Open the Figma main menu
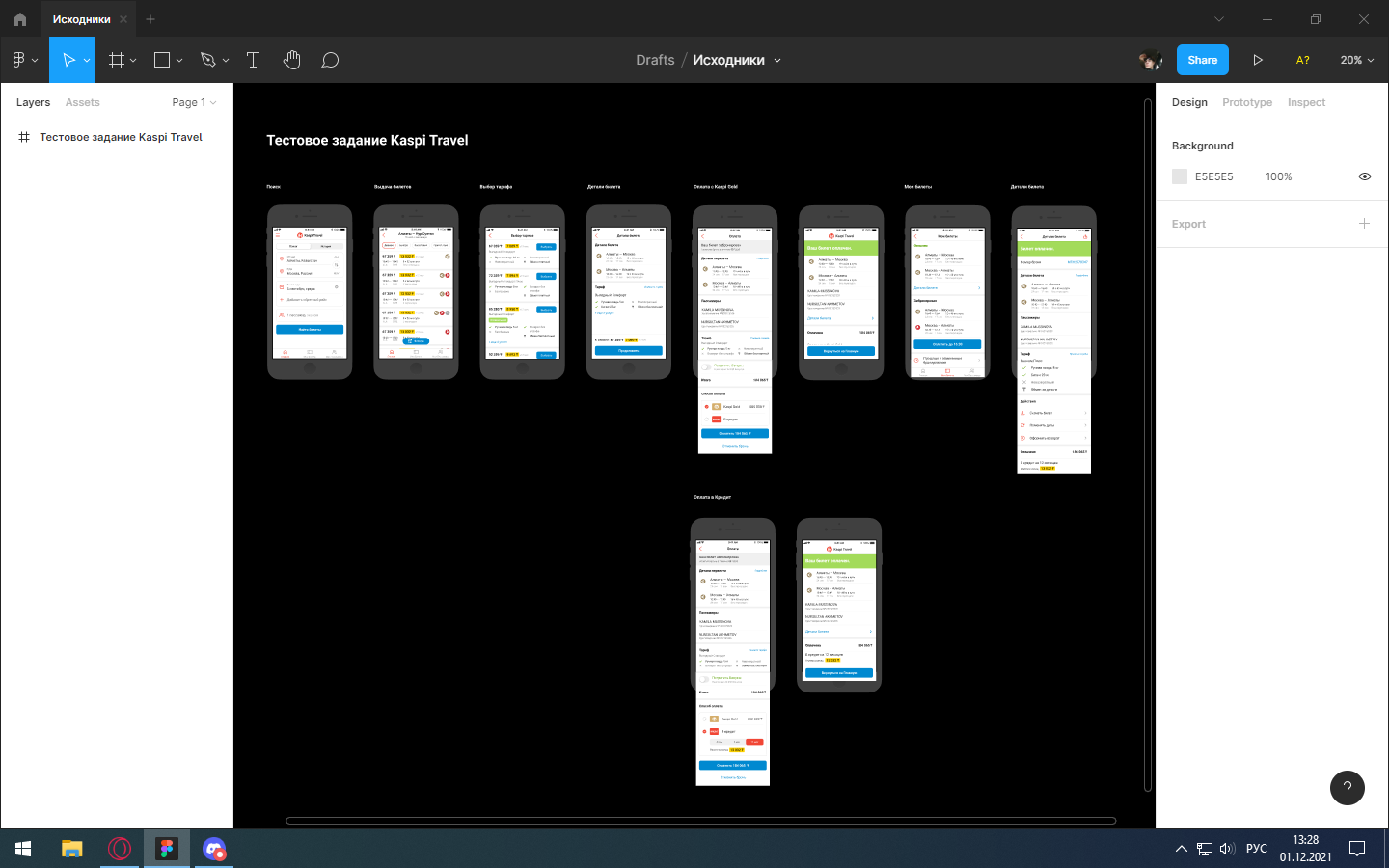 19,60
